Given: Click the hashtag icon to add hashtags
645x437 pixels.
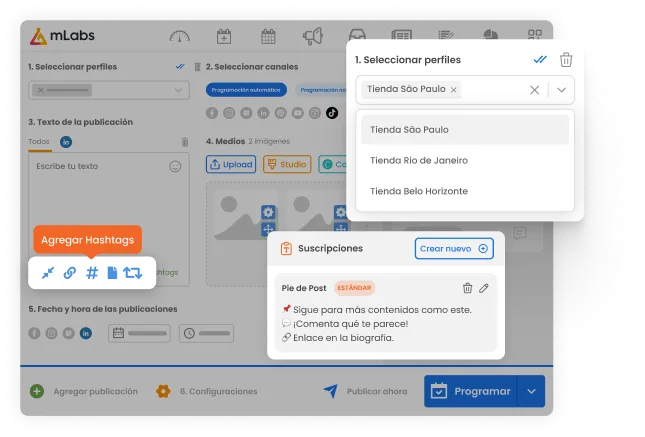Looking at the screenshot, I should point(91,272).
